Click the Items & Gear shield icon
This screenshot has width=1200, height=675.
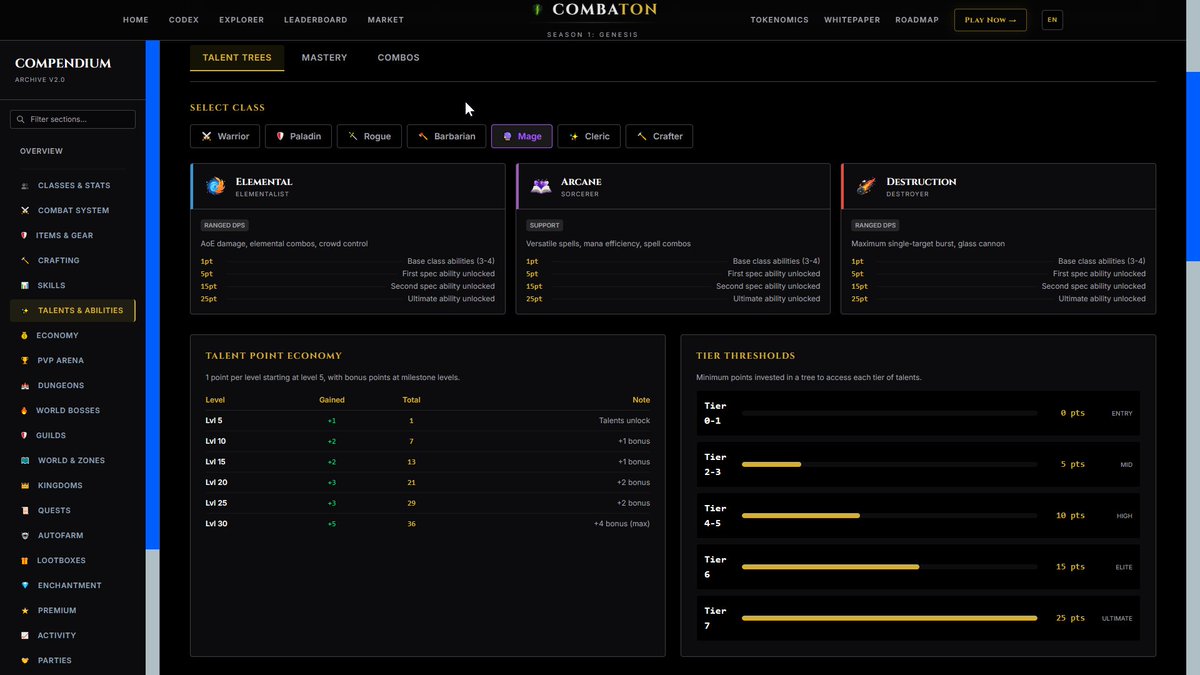(25, 236)
